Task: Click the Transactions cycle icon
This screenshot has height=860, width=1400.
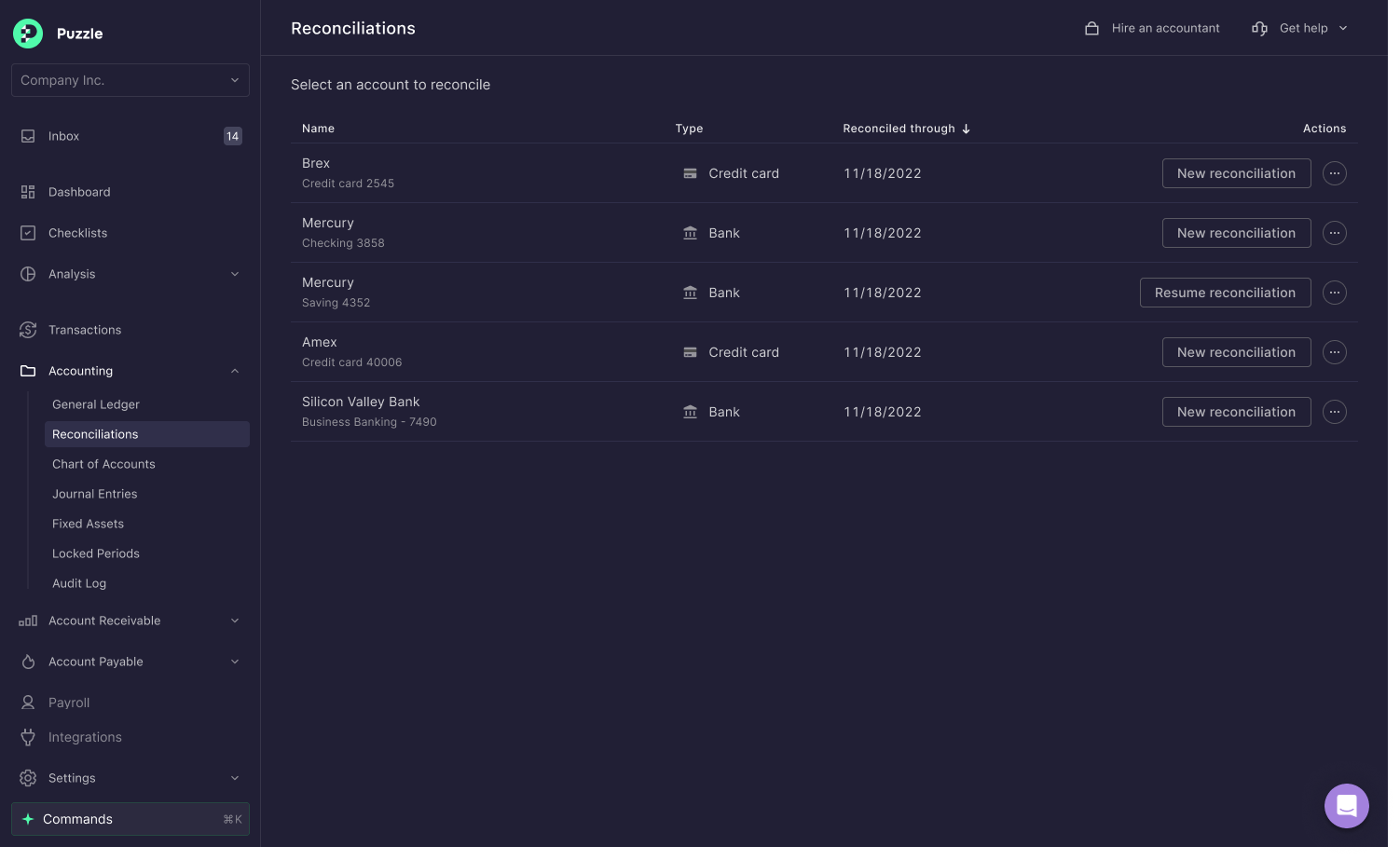Action: pyautogui.click(x=28, y=330)
